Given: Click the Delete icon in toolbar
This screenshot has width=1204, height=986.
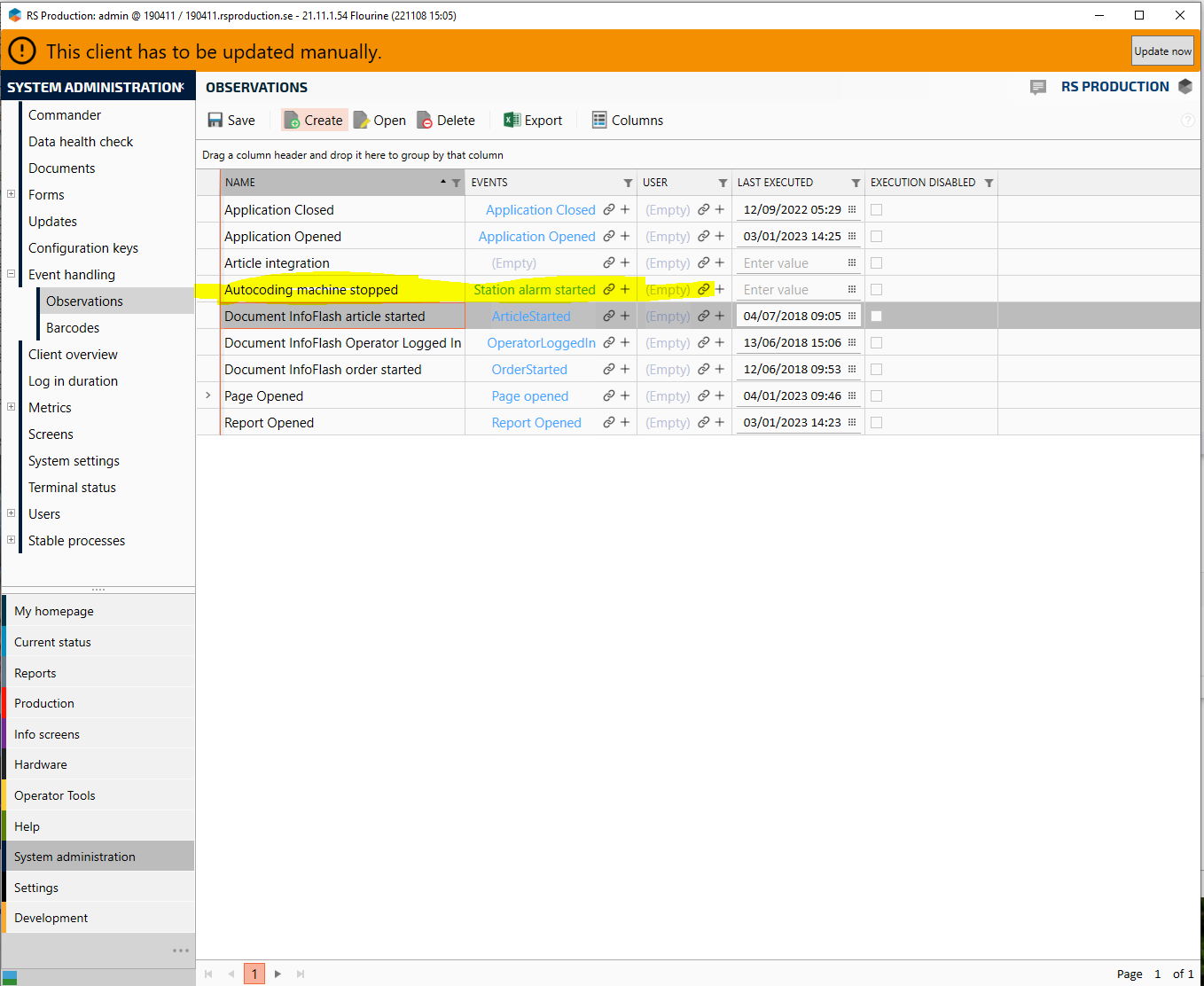Looking at the screenshot, I should click(x=425, y=121).
